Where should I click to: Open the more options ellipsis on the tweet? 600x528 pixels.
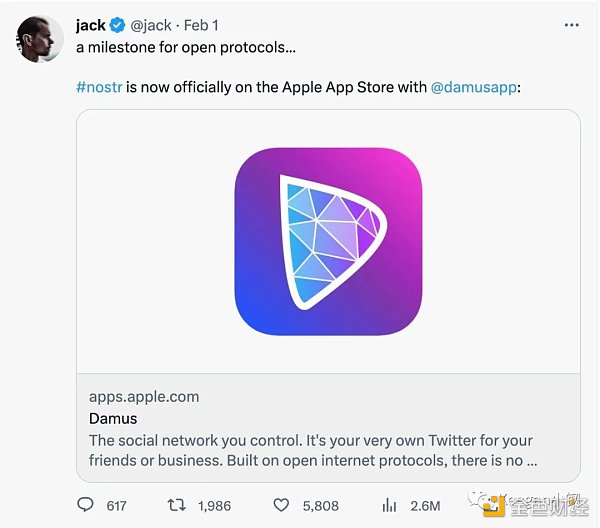571,25
